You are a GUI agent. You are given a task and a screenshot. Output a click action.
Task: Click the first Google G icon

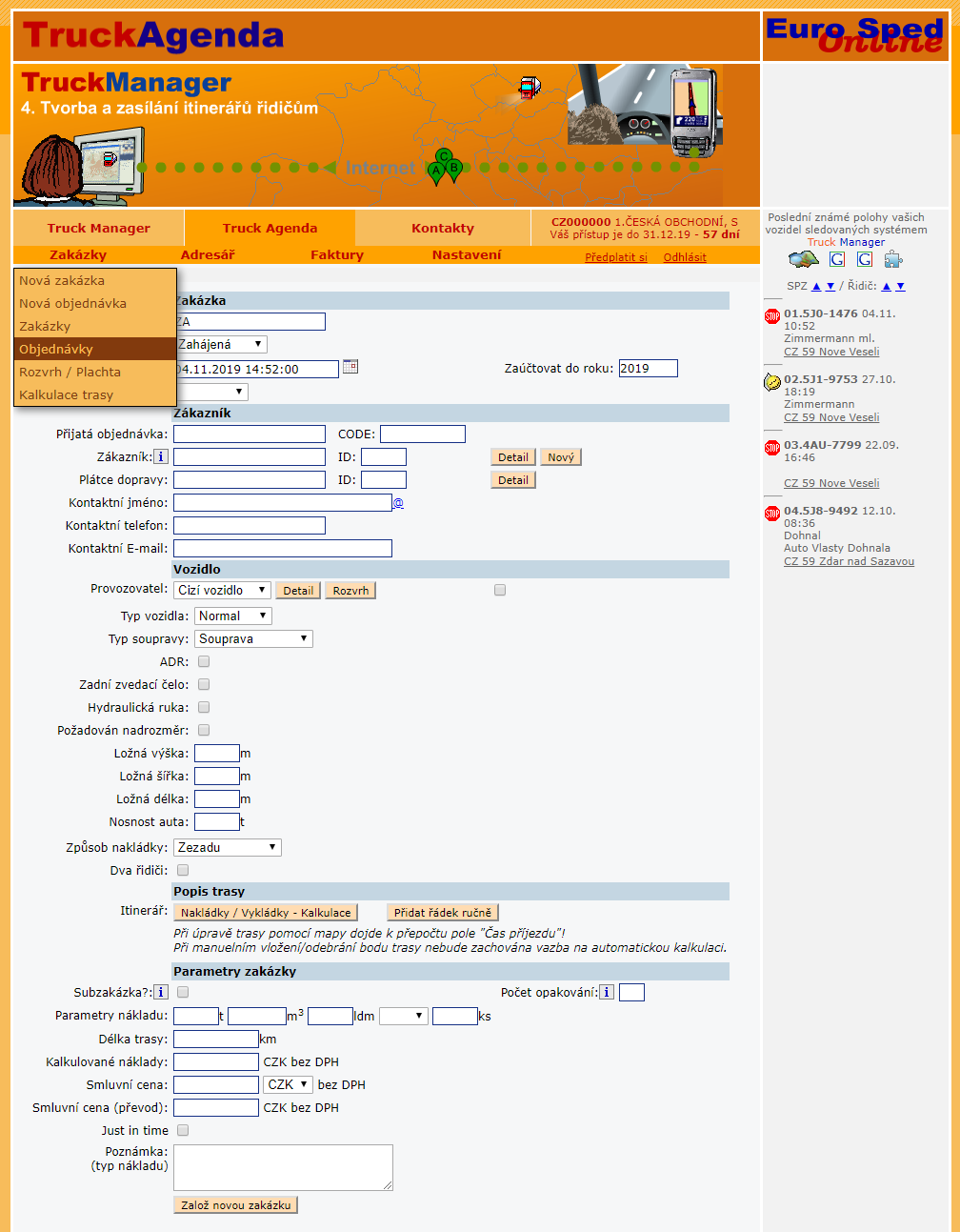(837, 259)
